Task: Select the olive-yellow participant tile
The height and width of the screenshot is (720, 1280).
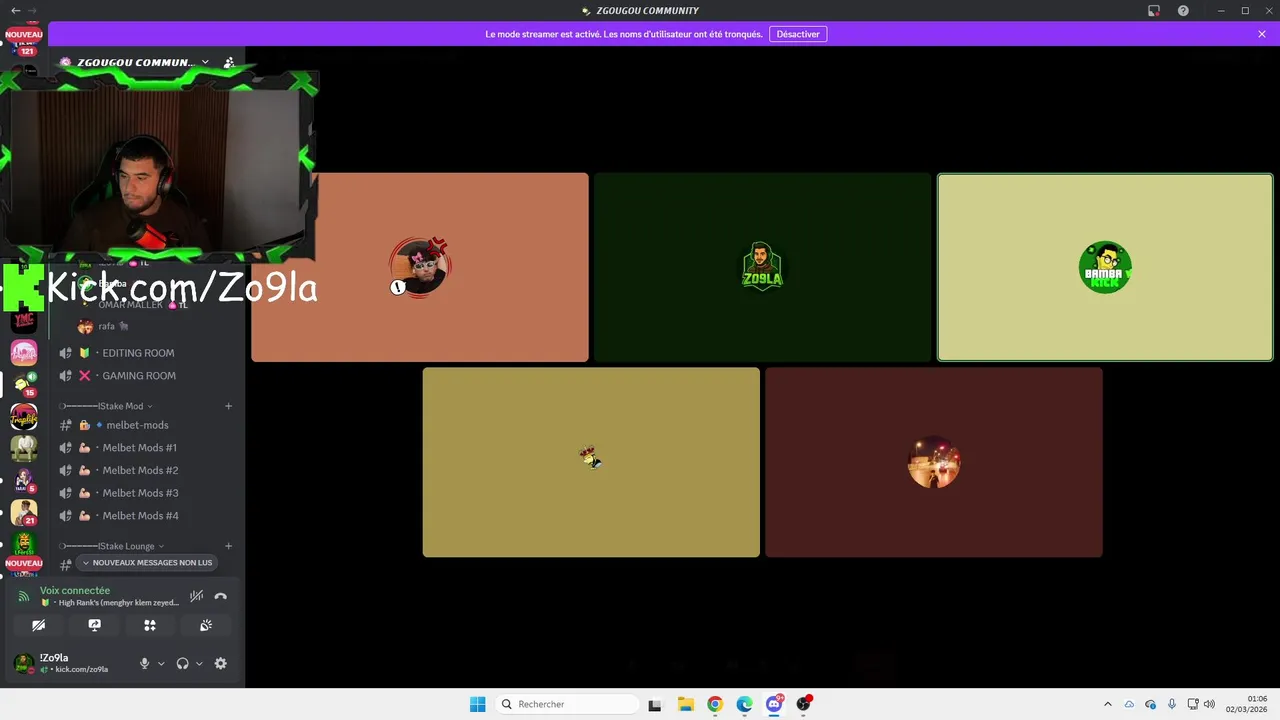Action: 591,462
